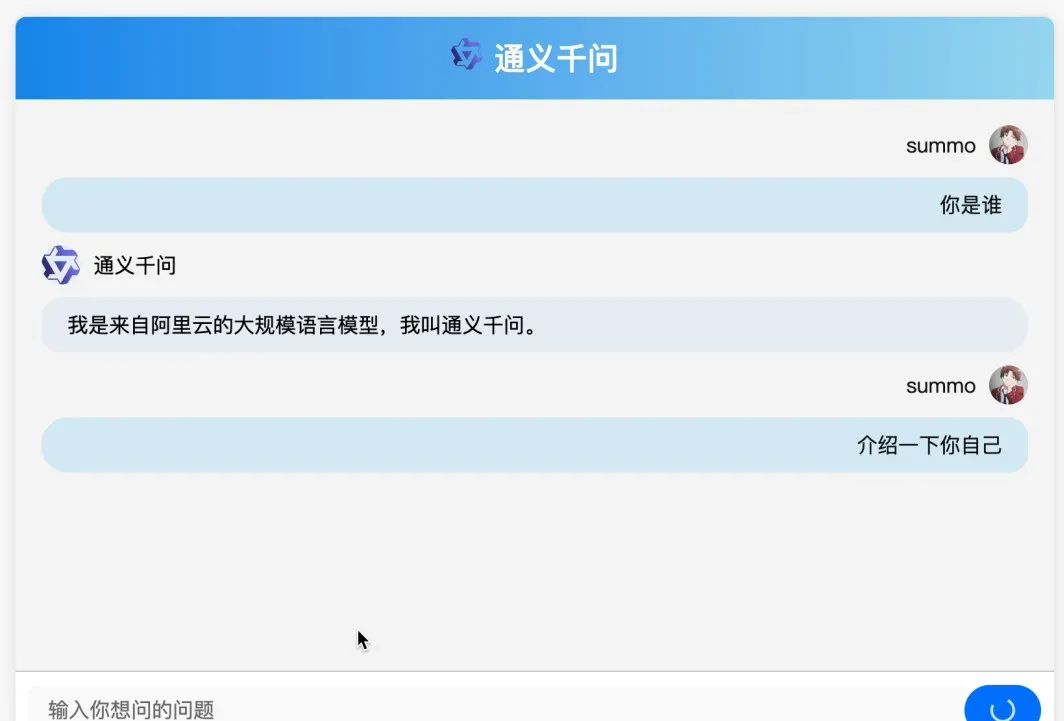Select the reply 我是来自阿里云的大规模语言模型
Viewport: 1064px width, 721px height.
[x=535, y=325]
